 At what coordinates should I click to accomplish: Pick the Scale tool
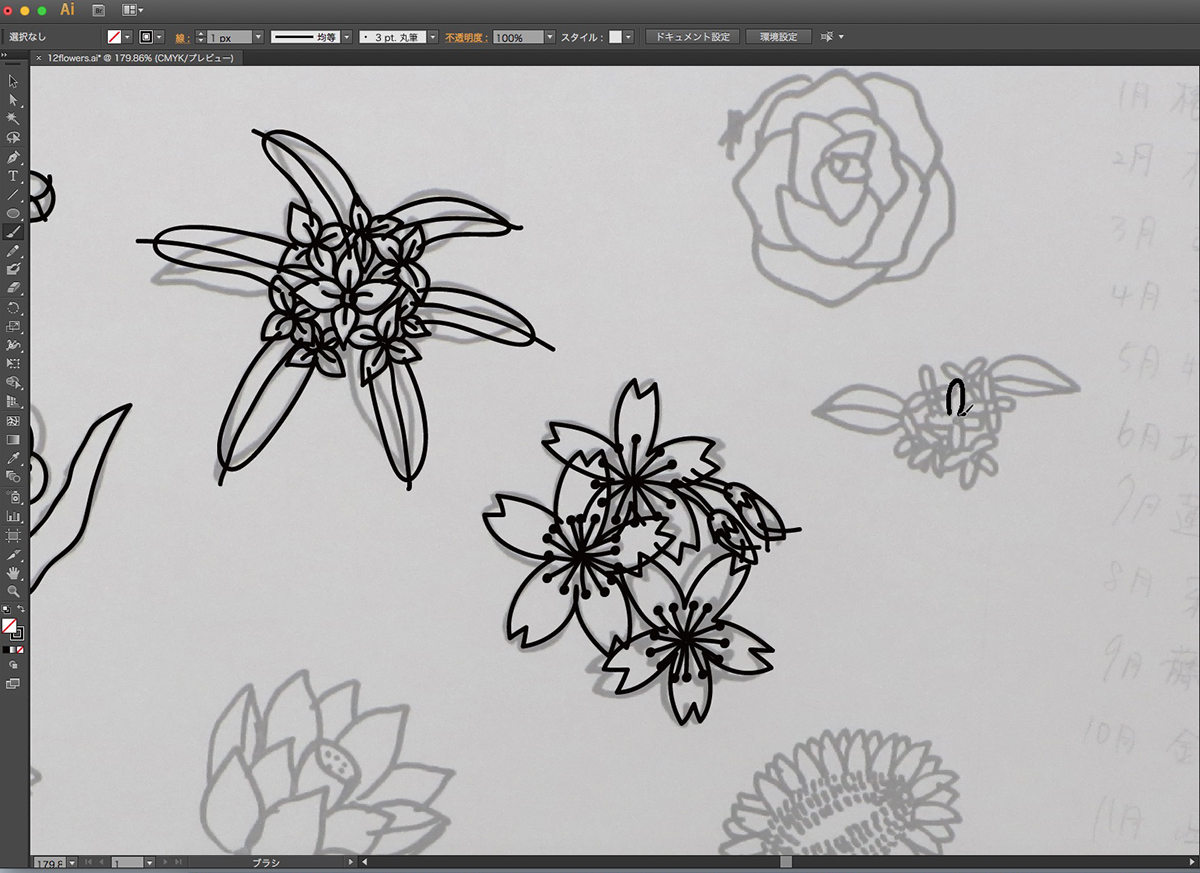pos(13,326)
